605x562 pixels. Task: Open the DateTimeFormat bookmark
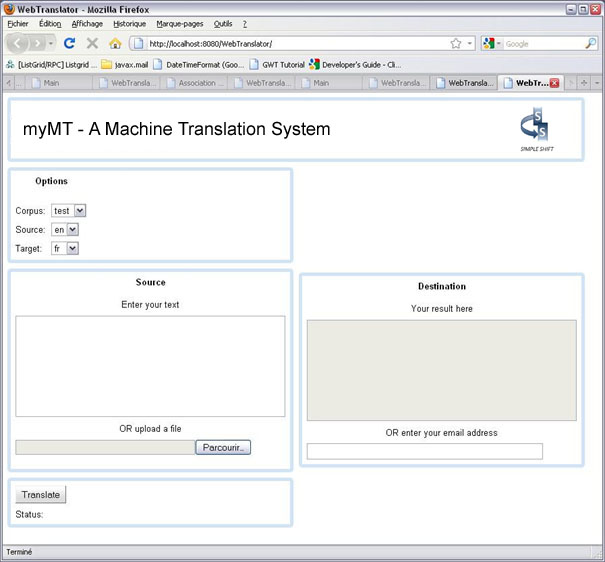click(199, 65)
